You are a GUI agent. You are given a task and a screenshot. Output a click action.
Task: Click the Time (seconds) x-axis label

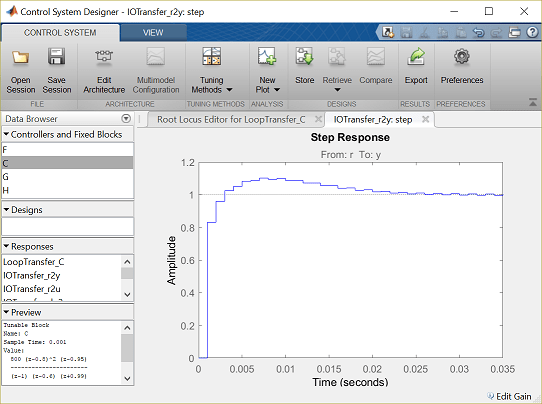click(x=350, y=382)
